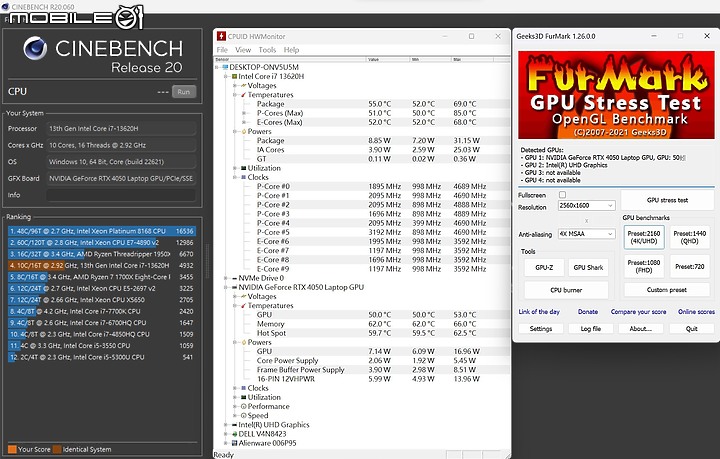This screenshot has height=459, width=720.
Task: Expand the Intel(R) UHD Graphics node
Action: 226,425
